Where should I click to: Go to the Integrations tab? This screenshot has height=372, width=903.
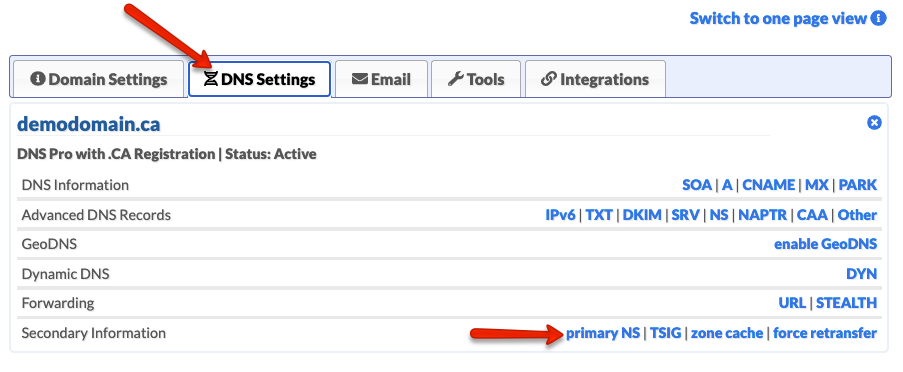click(595, 79)
